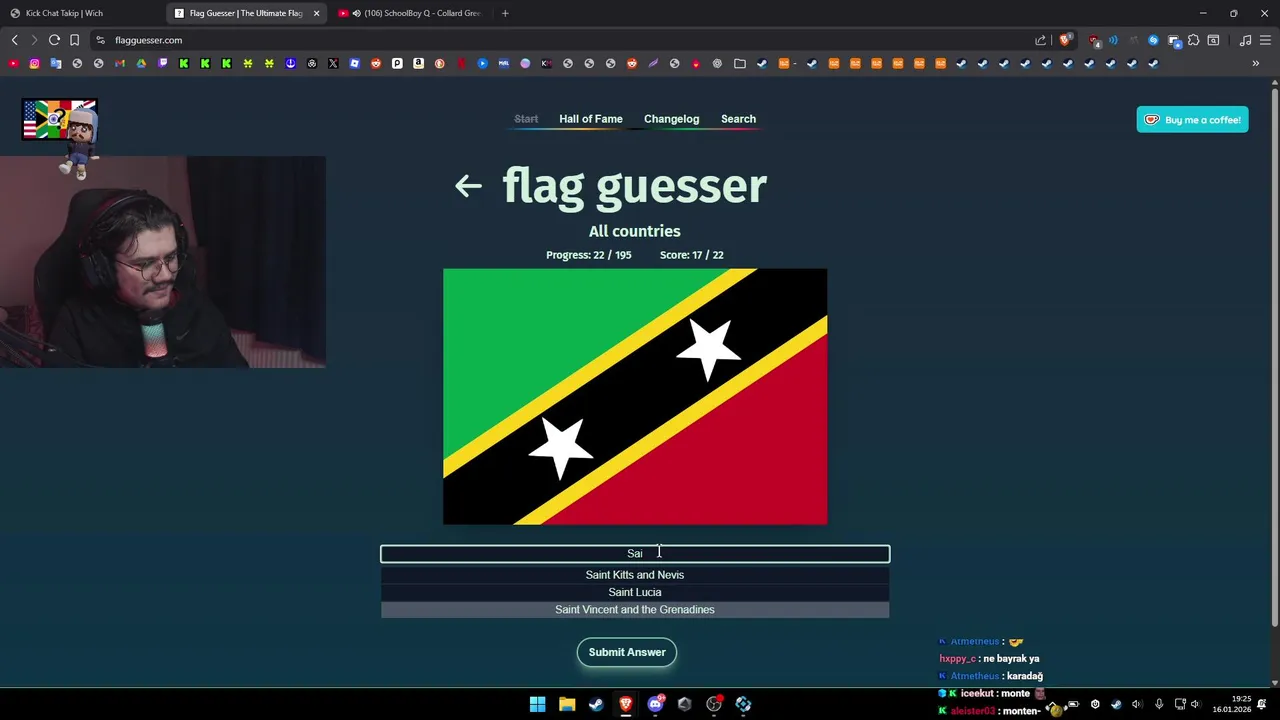Open music note playlist icon in toolbar
The height and width of the screenshot is (720, 1280).
(1245, 40)
